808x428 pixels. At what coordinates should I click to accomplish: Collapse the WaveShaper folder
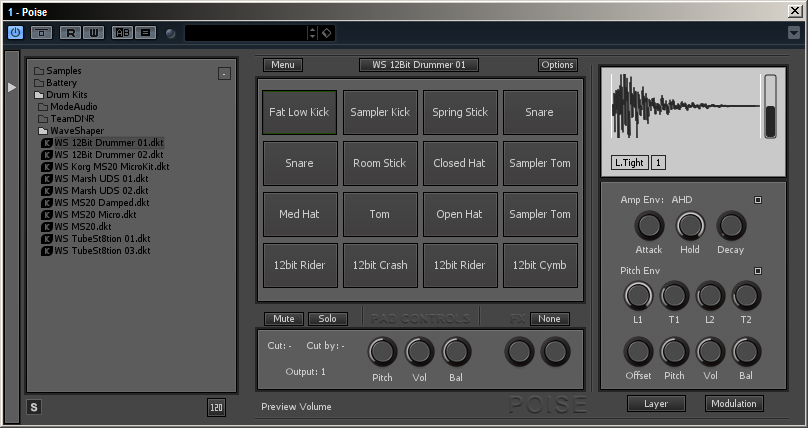(x=42, y=131)
